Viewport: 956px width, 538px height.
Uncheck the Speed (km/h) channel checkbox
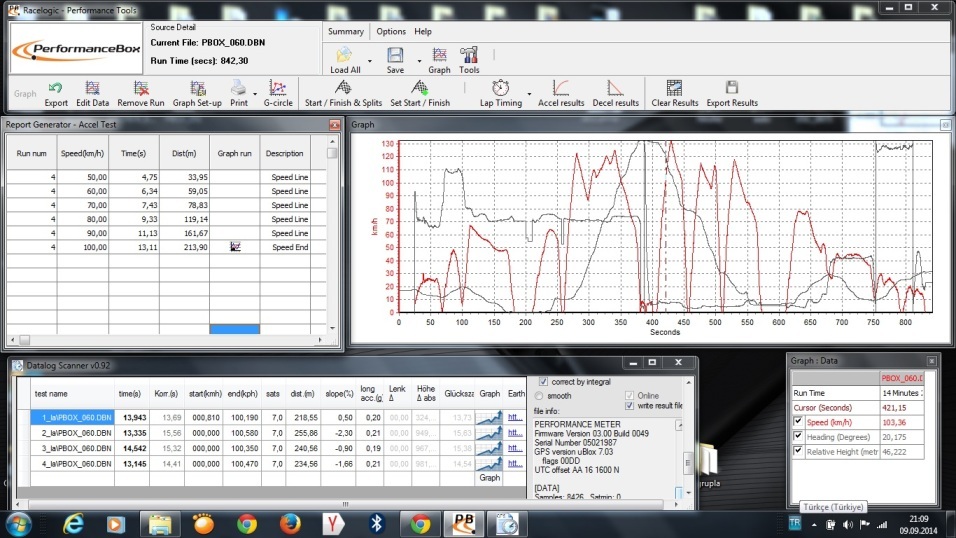point(799,422)
